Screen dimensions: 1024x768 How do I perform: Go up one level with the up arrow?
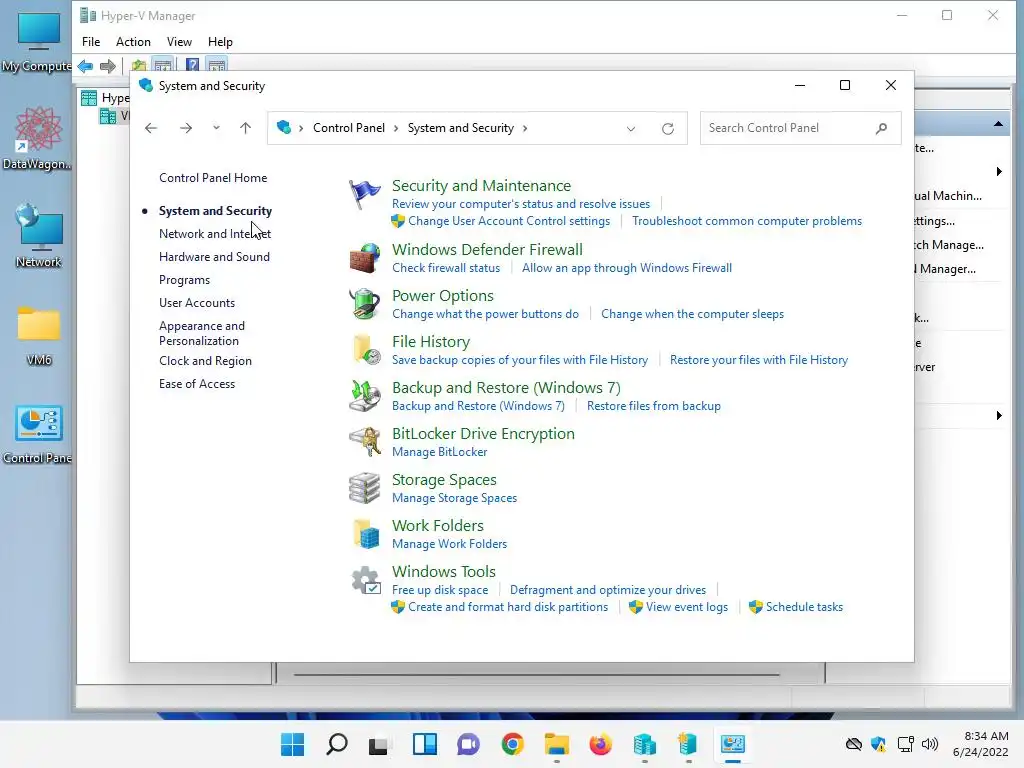(246, 128)
